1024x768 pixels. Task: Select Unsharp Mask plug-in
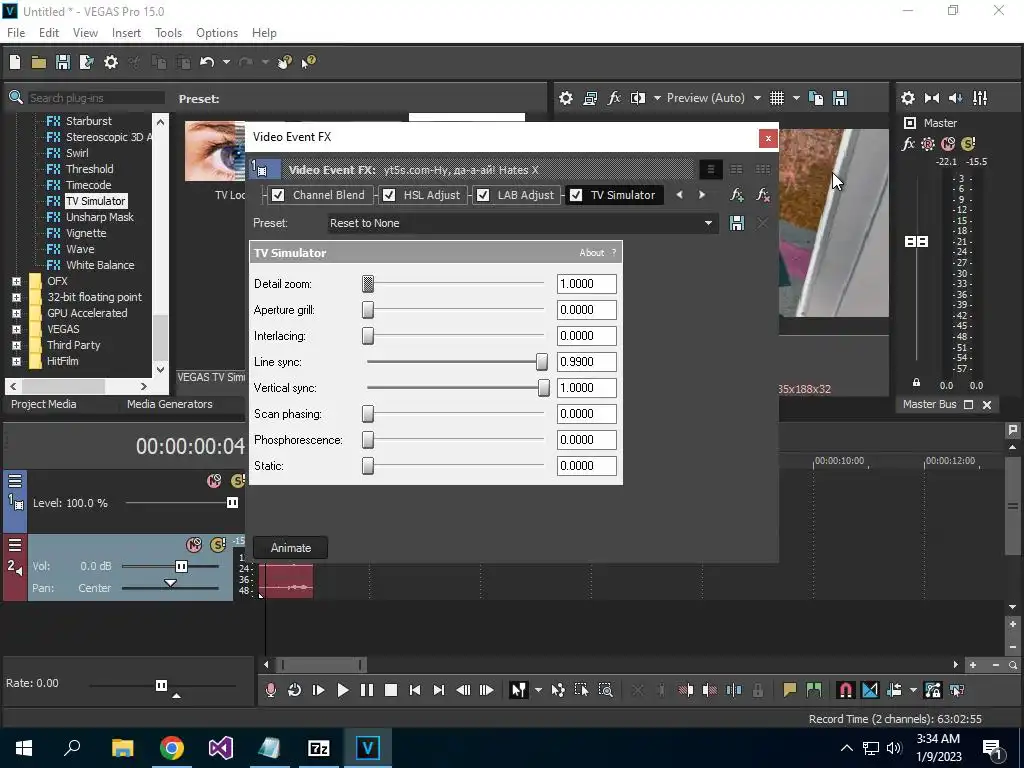pyautogui.click(x=99, y=217)
